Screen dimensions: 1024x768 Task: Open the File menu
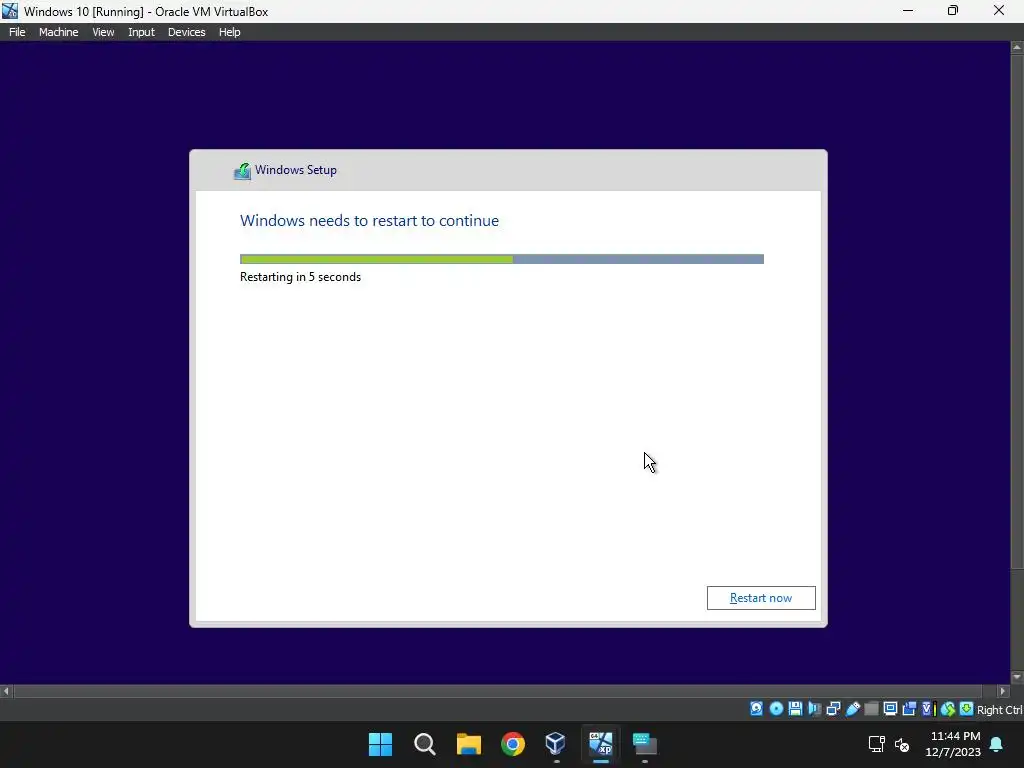click(x=17, y=32)
